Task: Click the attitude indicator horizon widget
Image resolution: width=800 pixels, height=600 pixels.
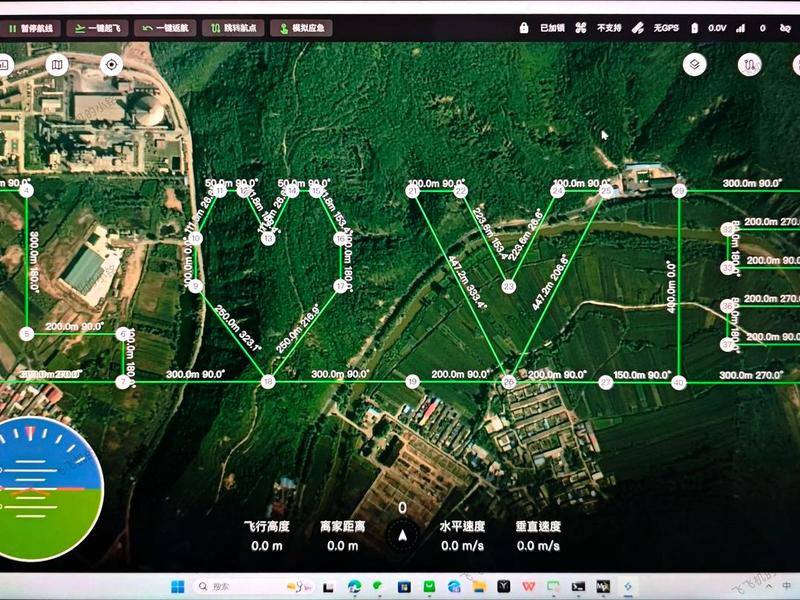Action: tap(46, 489)
